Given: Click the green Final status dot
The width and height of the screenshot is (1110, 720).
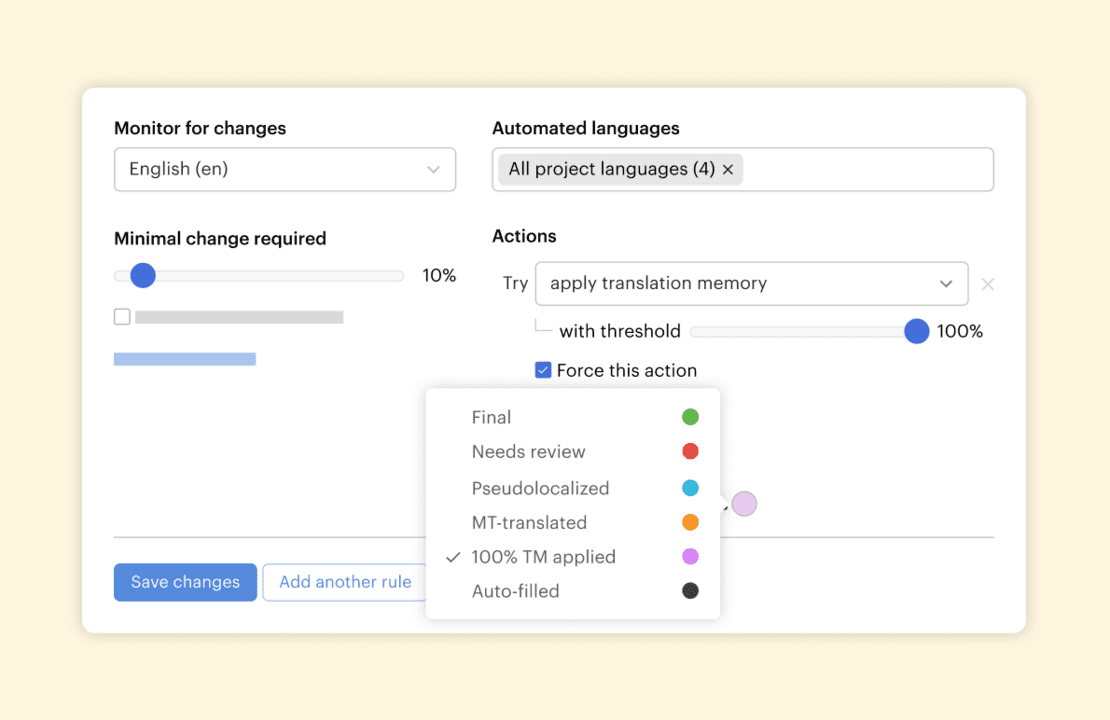Looking at the screenshot, I should click(690, 417).
